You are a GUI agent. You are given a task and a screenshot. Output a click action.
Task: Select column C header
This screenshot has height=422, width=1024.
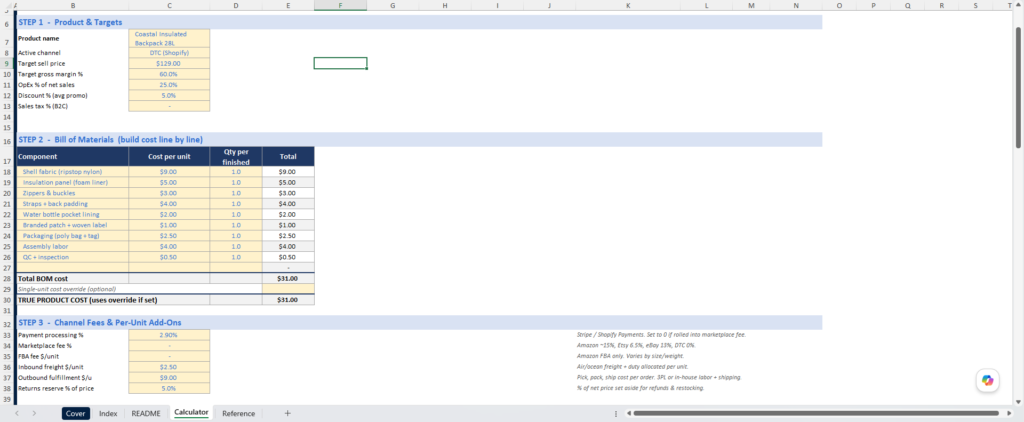169,5
